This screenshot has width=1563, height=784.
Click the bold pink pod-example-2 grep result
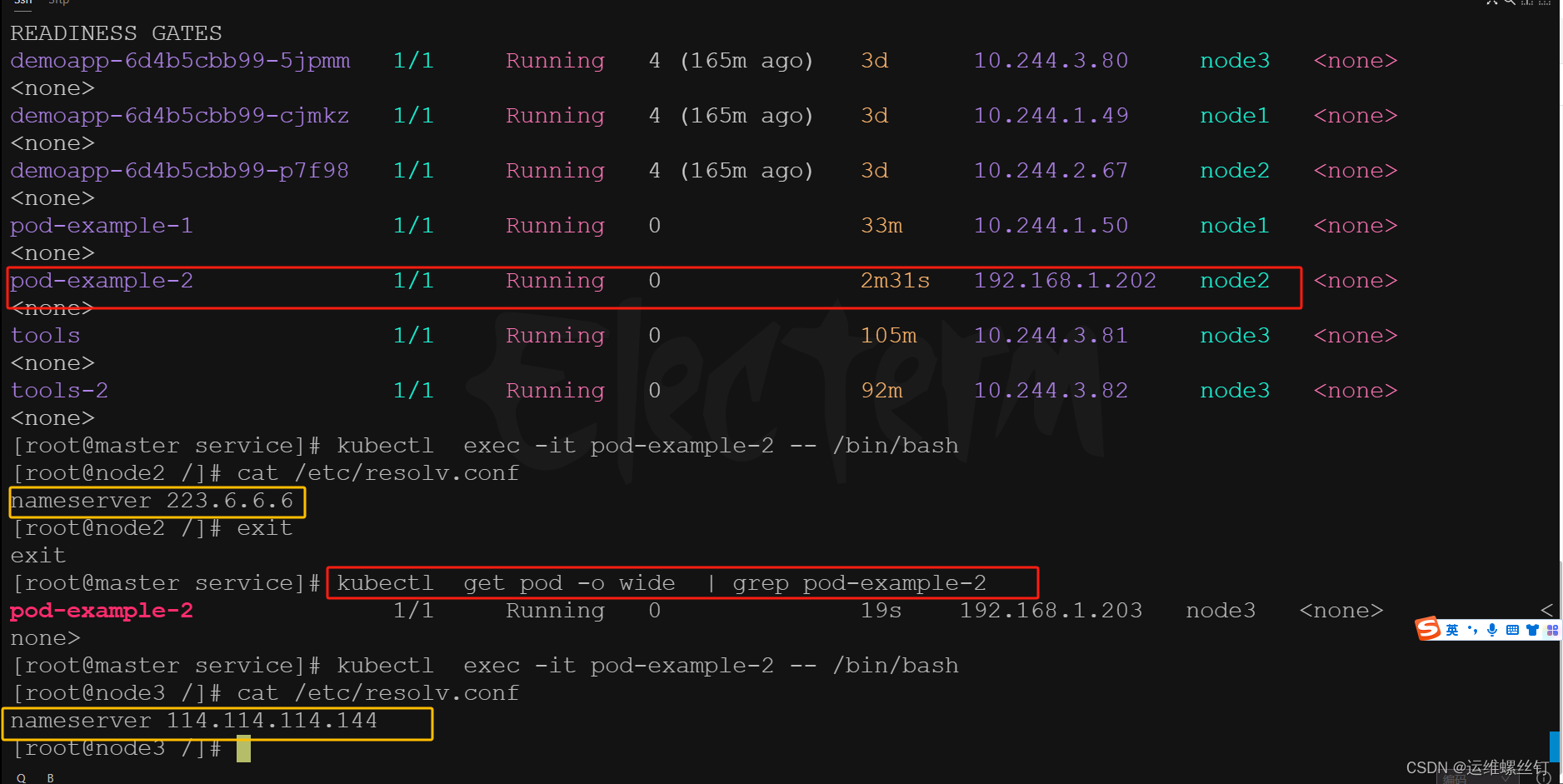coord(102,611)
